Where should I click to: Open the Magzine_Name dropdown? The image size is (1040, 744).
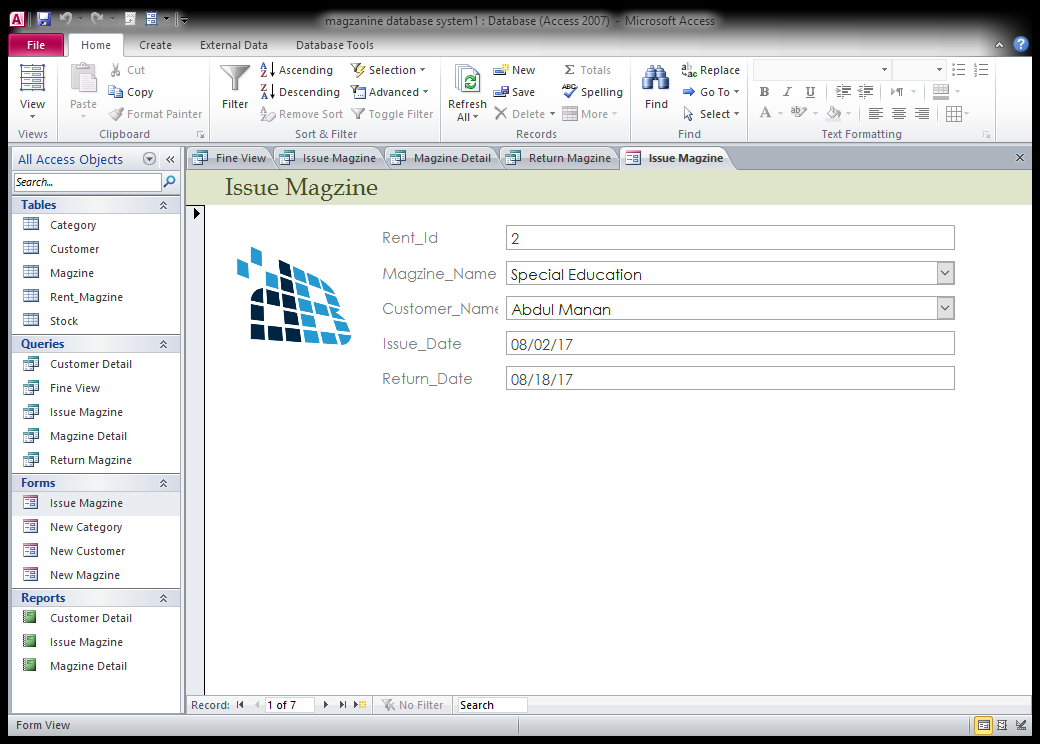click(x=944, y=272)
